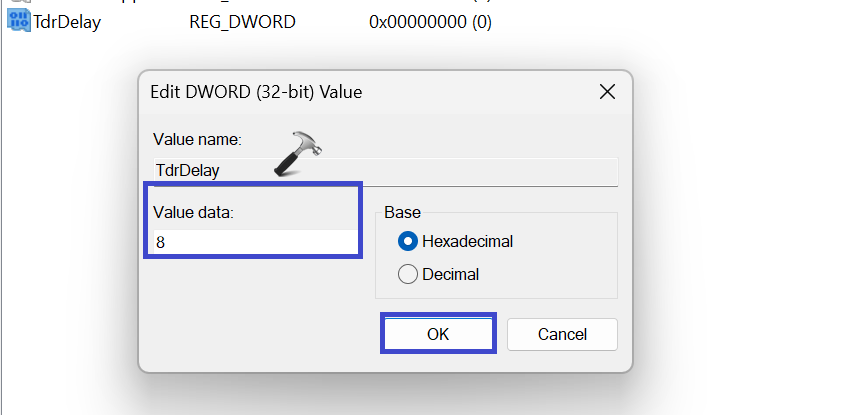Click the hammer watermark icon

302,153
